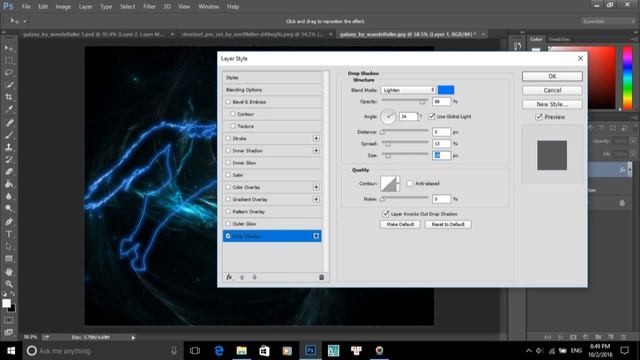This screenshot has height=360, width=640.
Task: Enable the Bevel & Emboss checkbox
Action: (228, 102)
